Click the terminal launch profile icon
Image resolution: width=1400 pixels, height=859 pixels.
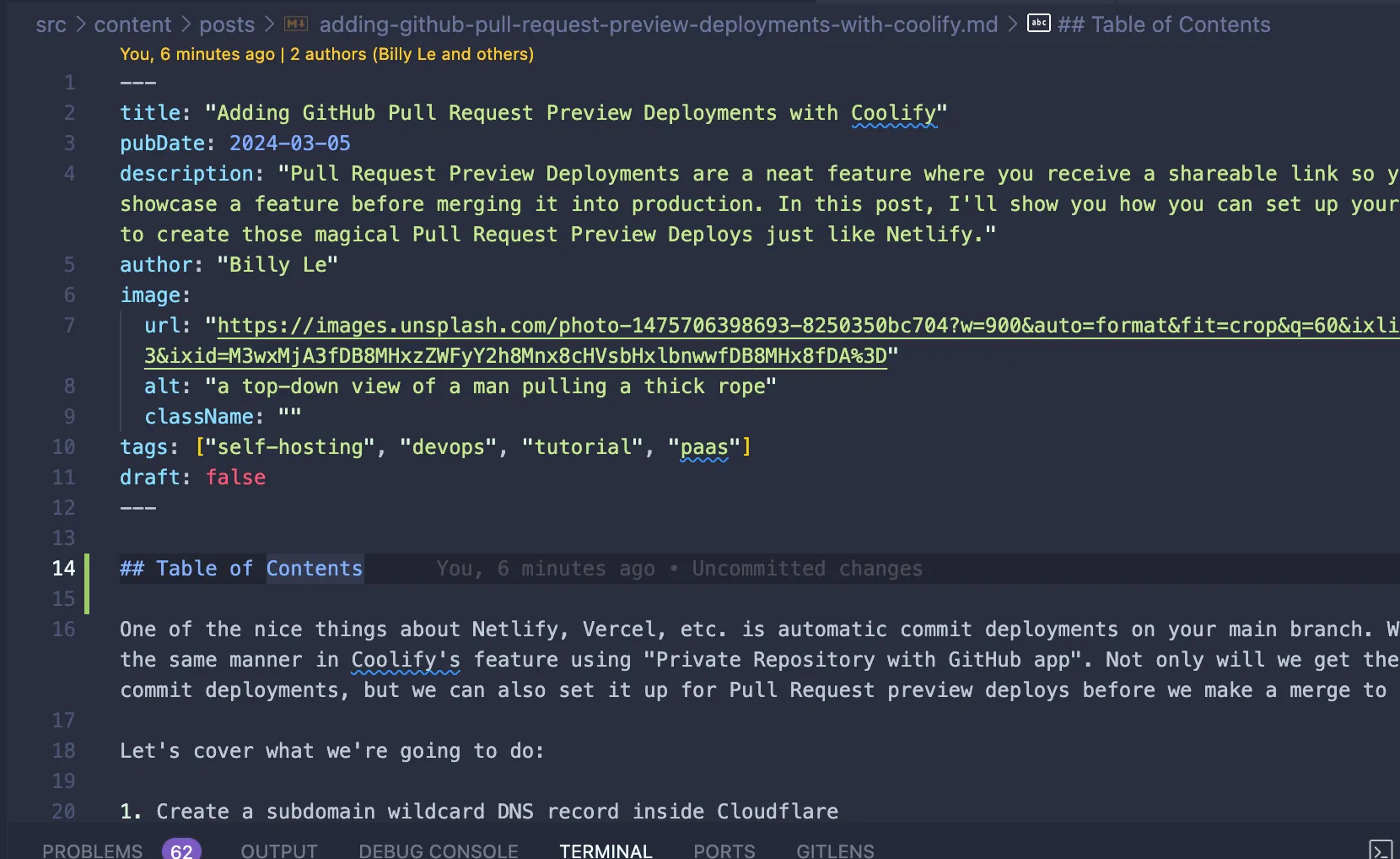[1381, 850]
